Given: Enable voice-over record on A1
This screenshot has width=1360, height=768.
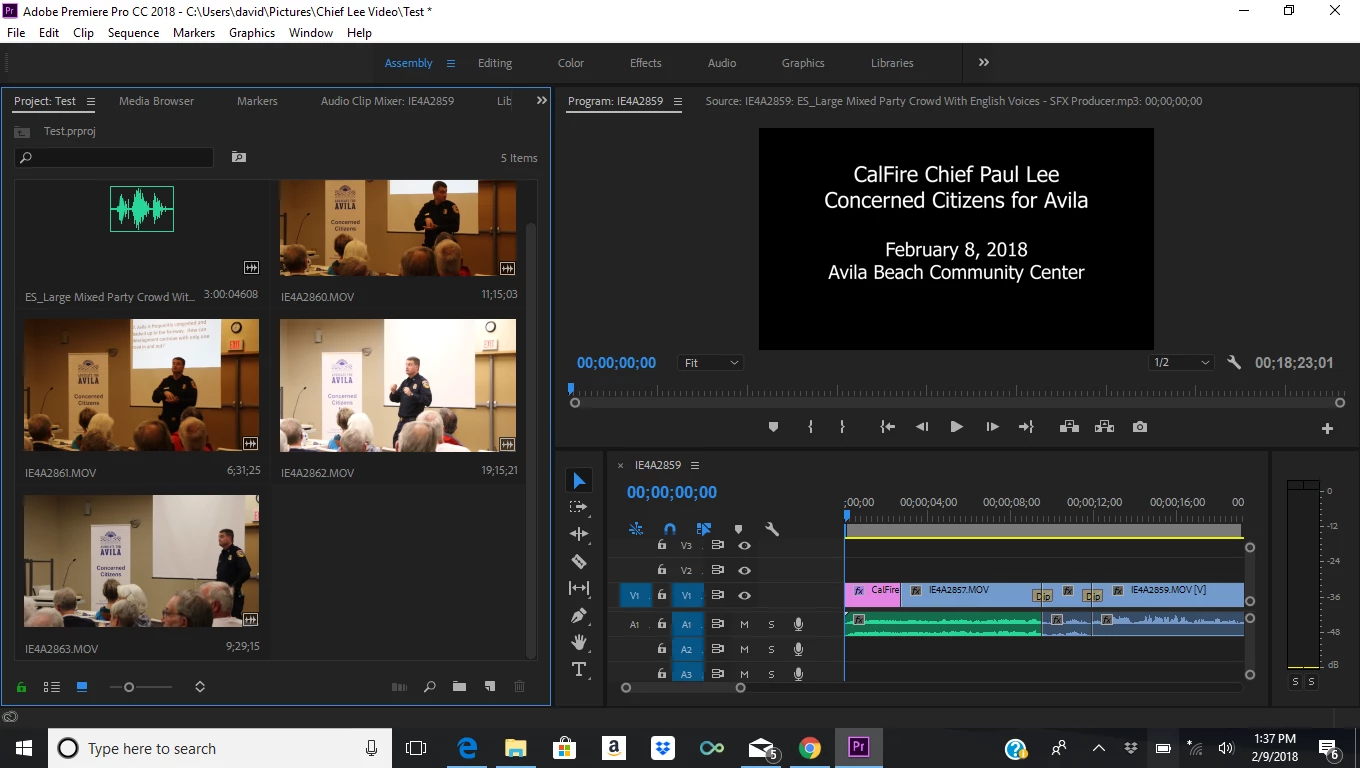Looking at the screenshot, I should click(x=798, y=624).
